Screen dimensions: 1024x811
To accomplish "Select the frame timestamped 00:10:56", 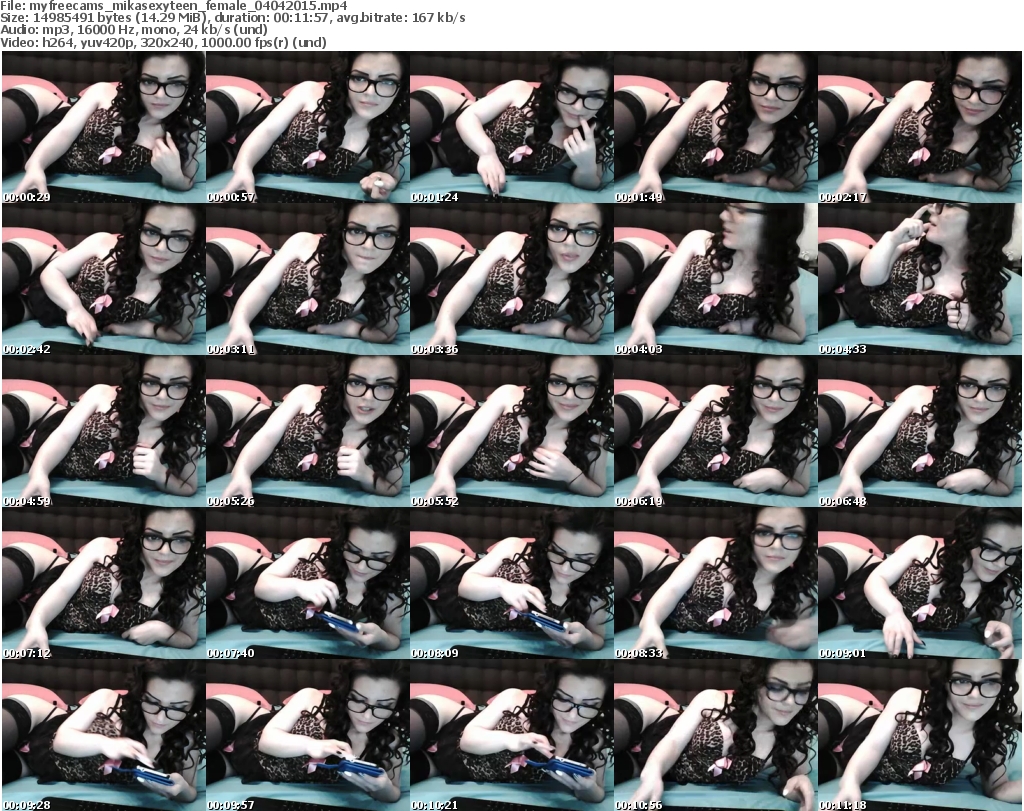I will 715,735.
